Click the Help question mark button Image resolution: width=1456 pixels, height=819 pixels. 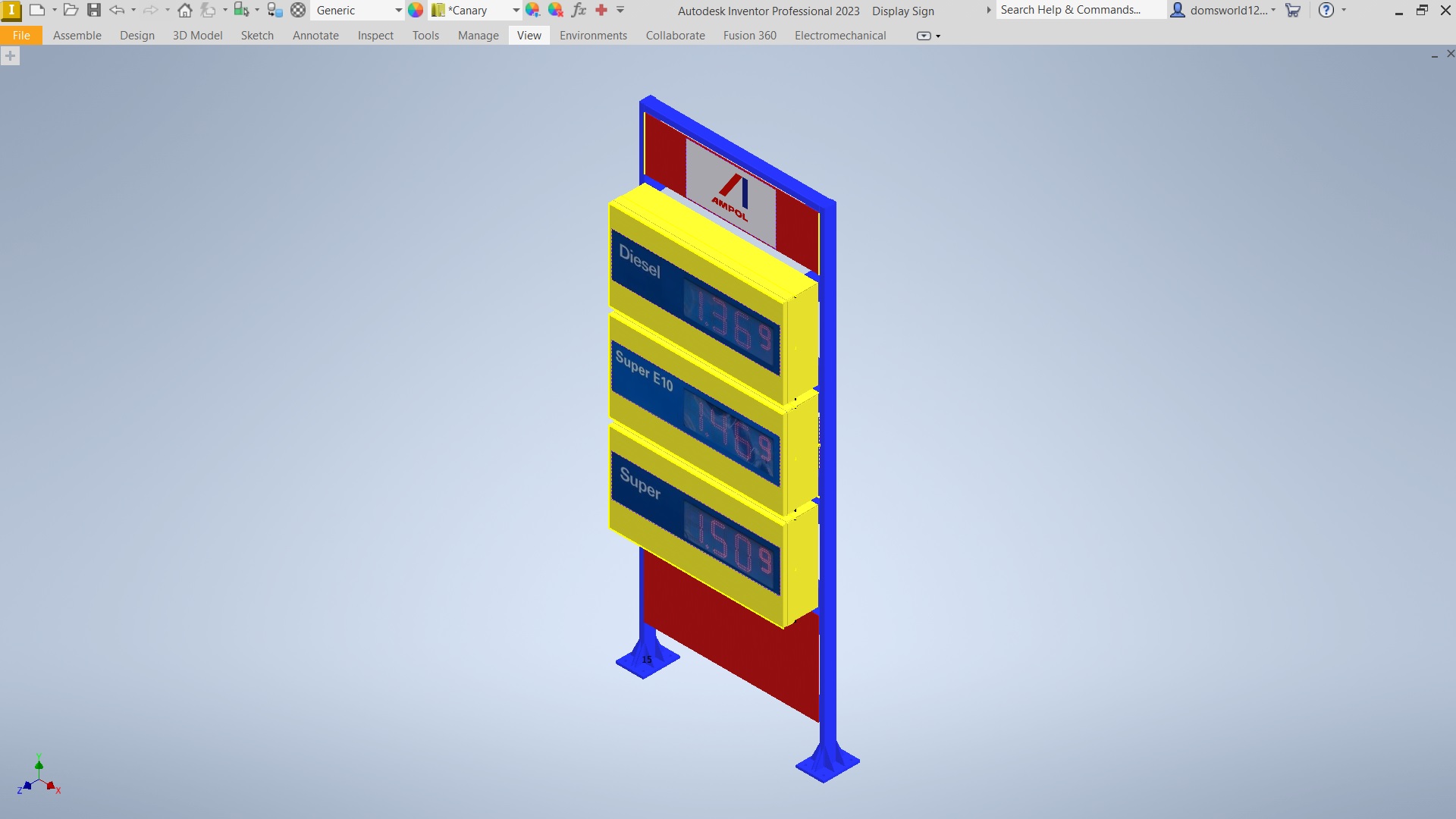[1326, 10]
